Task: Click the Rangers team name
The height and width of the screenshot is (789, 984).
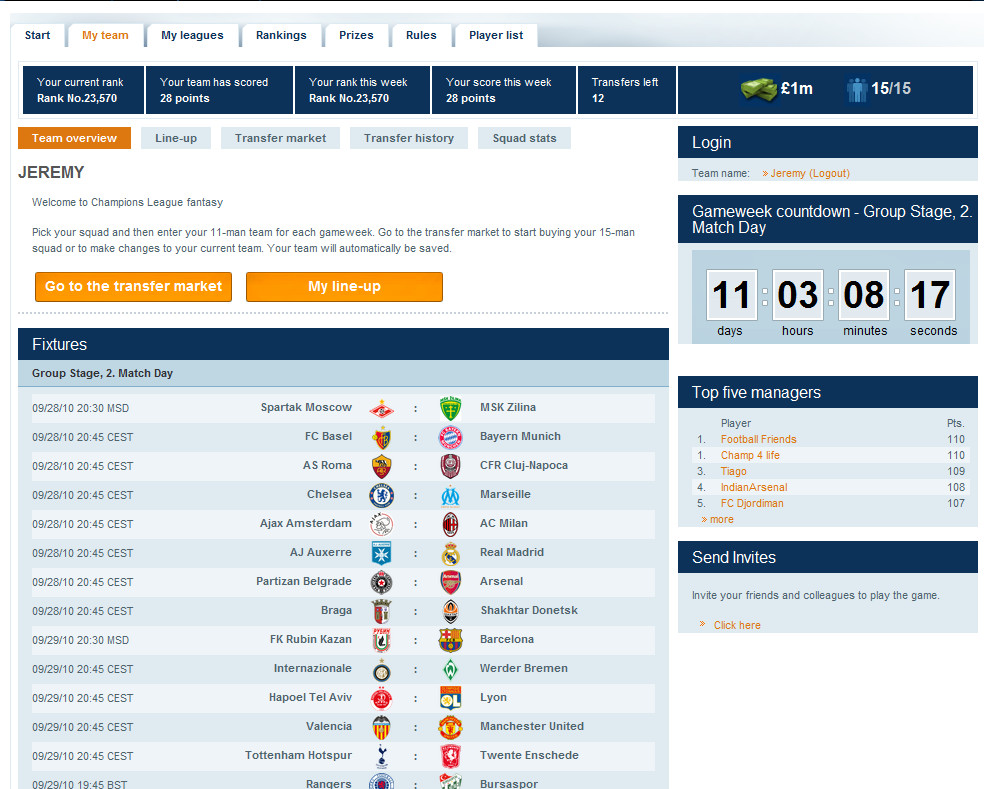Action: (x=329, y=783)
